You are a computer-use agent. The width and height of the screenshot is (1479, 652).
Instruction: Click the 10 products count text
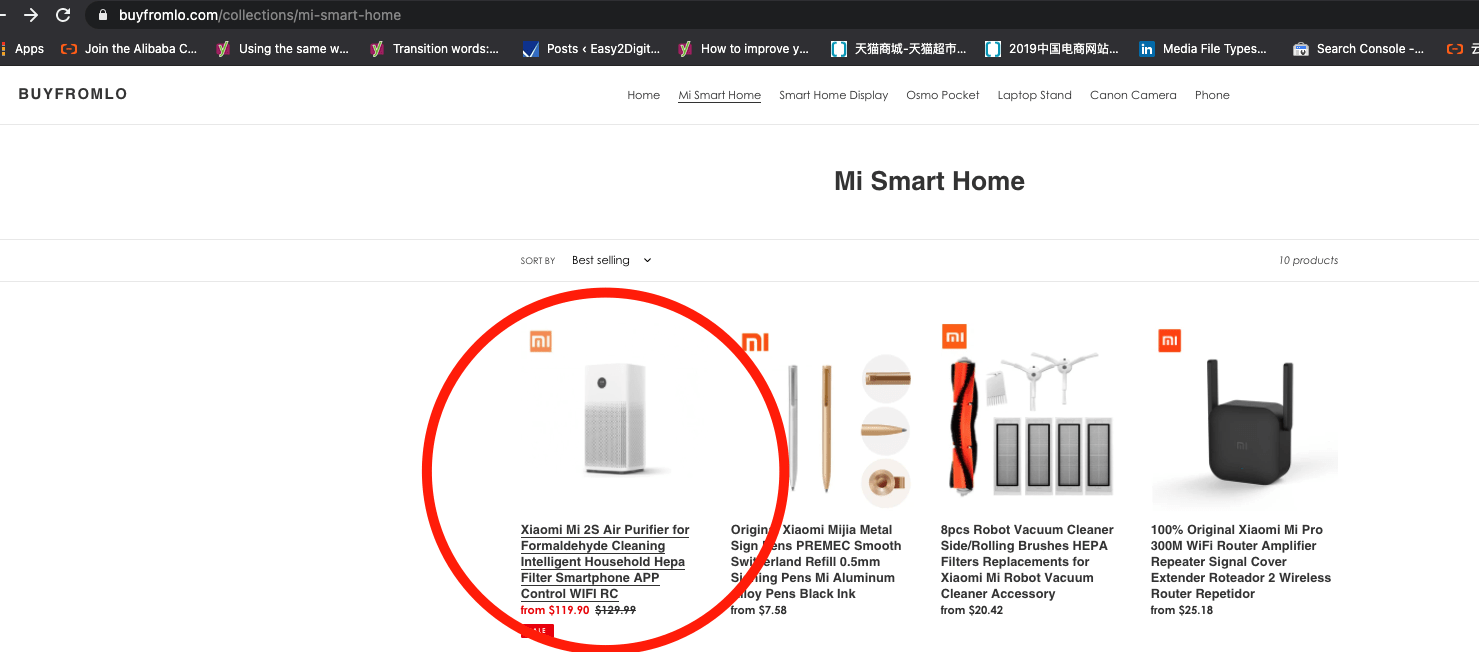(1308, 260)
